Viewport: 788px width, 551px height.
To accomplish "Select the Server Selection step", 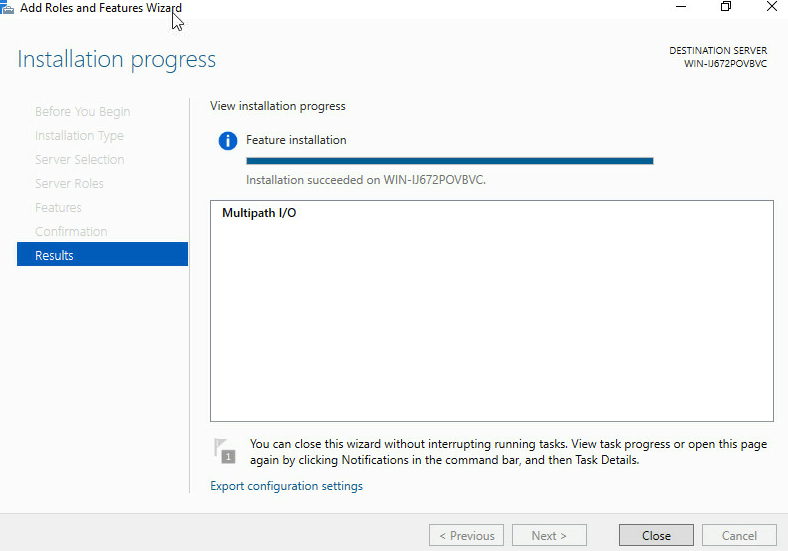I will pos(79,159).
